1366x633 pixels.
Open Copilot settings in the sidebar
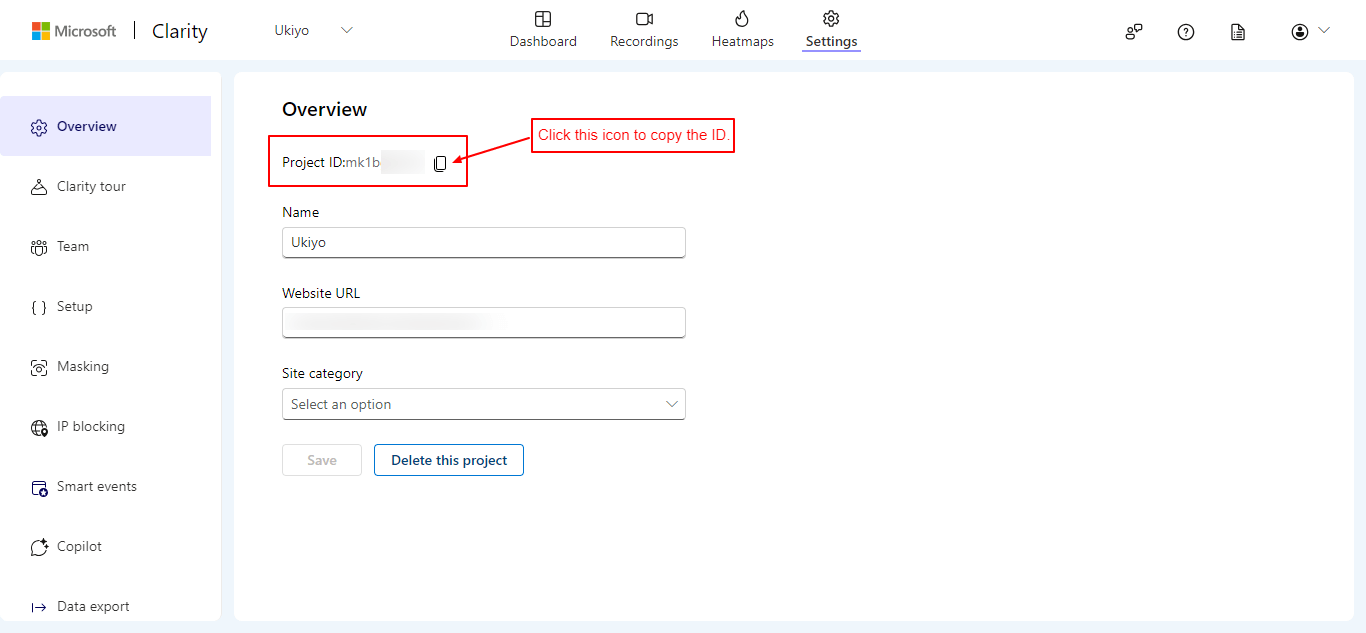[x=106, y=546]
